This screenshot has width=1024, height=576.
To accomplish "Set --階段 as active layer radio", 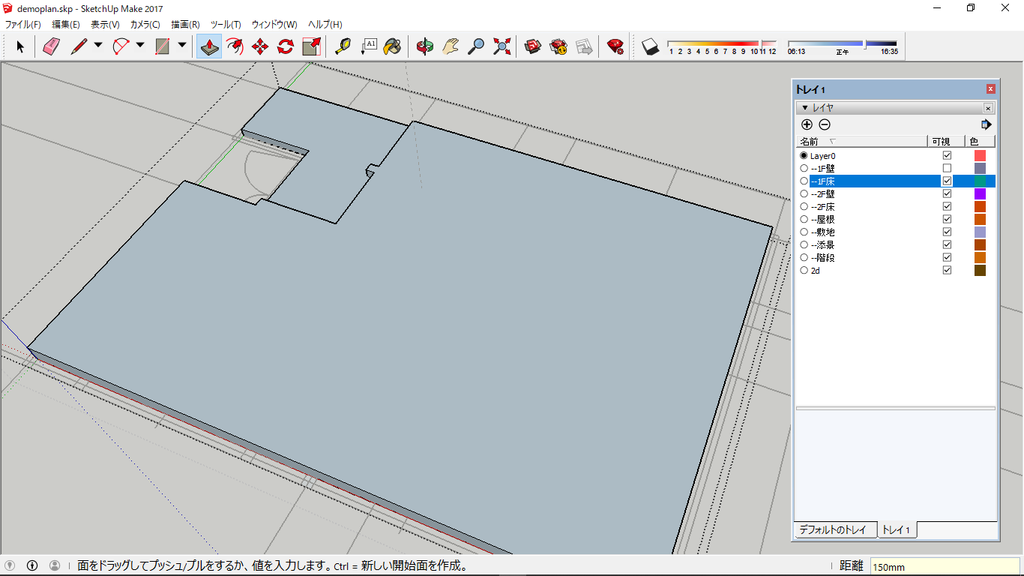I will coord(804,257).
